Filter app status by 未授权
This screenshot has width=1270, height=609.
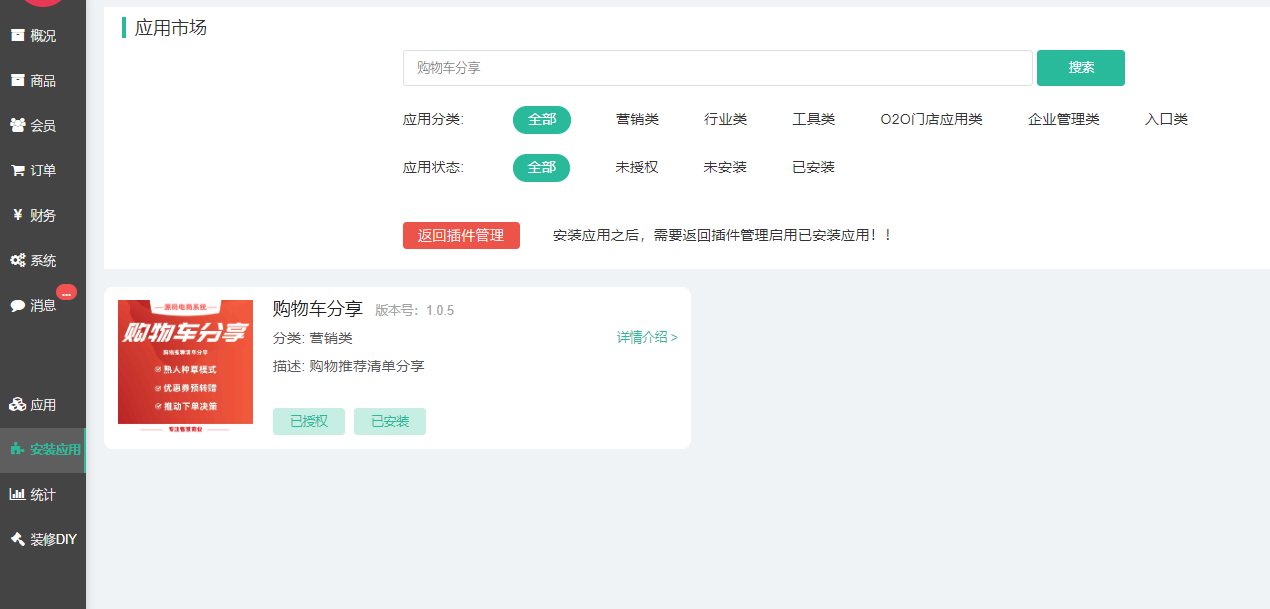coord(637,168)
